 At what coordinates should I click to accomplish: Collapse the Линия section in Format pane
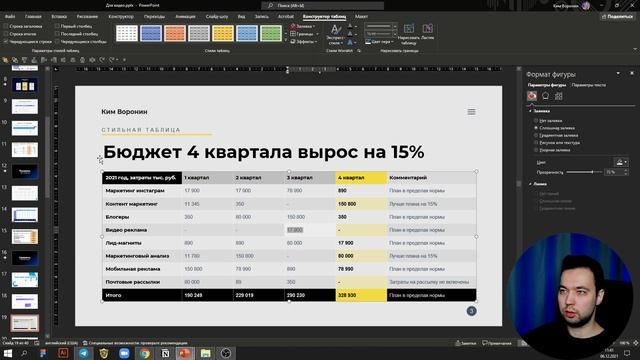530,184
